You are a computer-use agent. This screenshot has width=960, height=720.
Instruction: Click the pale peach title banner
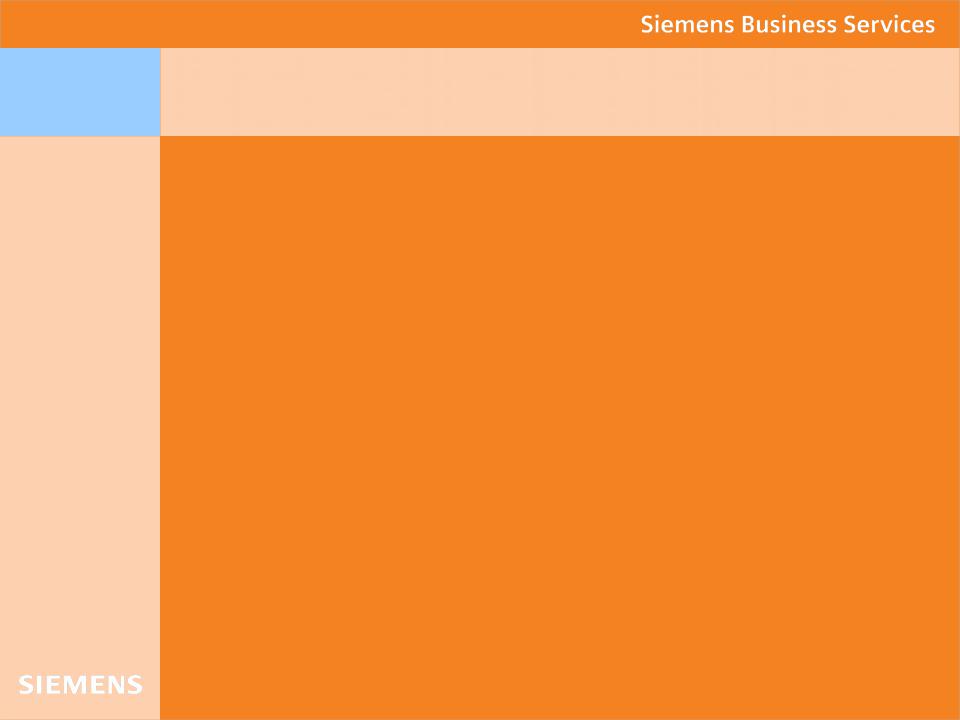[x=560, y=92]
